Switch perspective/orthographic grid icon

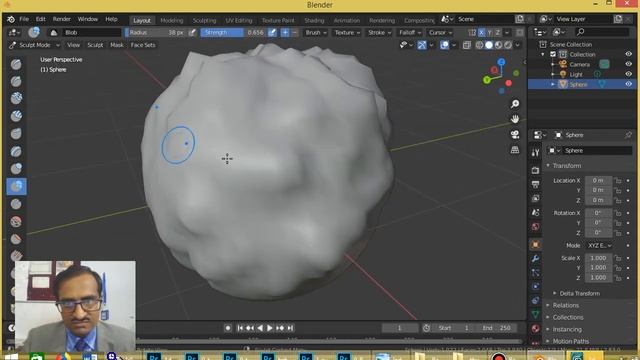[515, 150]
